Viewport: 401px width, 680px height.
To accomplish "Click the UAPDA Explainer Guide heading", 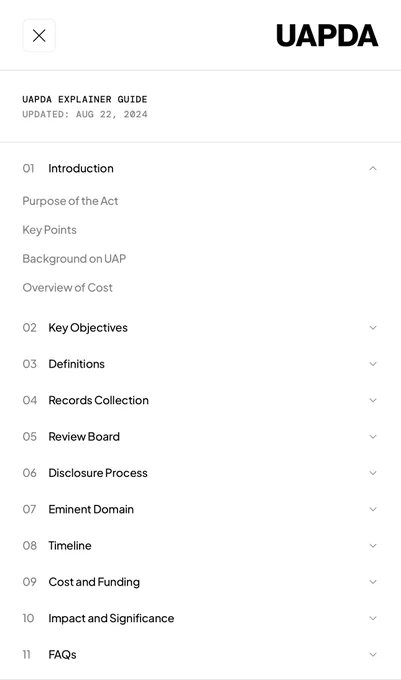I will pos(85,99).
